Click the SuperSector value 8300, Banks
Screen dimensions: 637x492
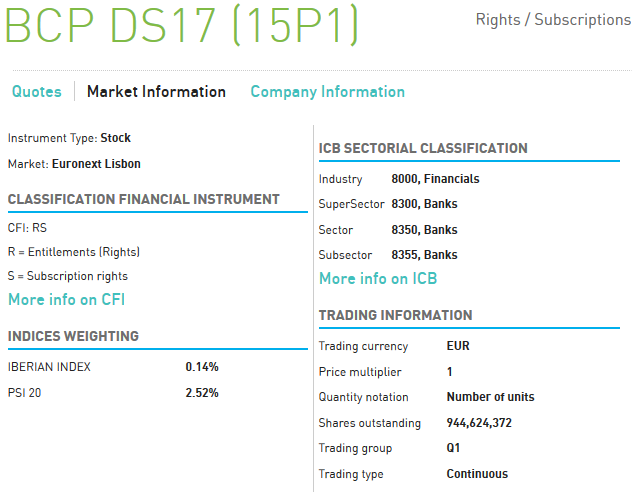pos(424,204)
